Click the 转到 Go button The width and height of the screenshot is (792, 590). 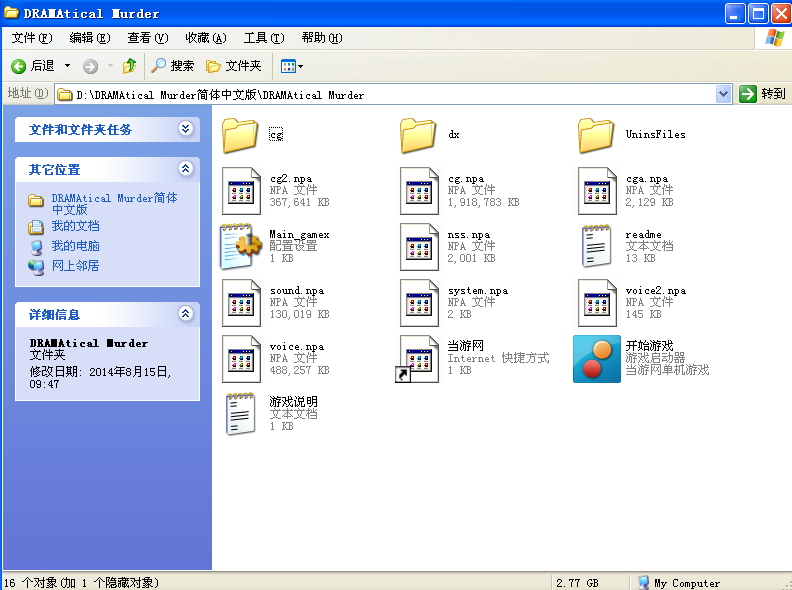[x=762, y=94]
